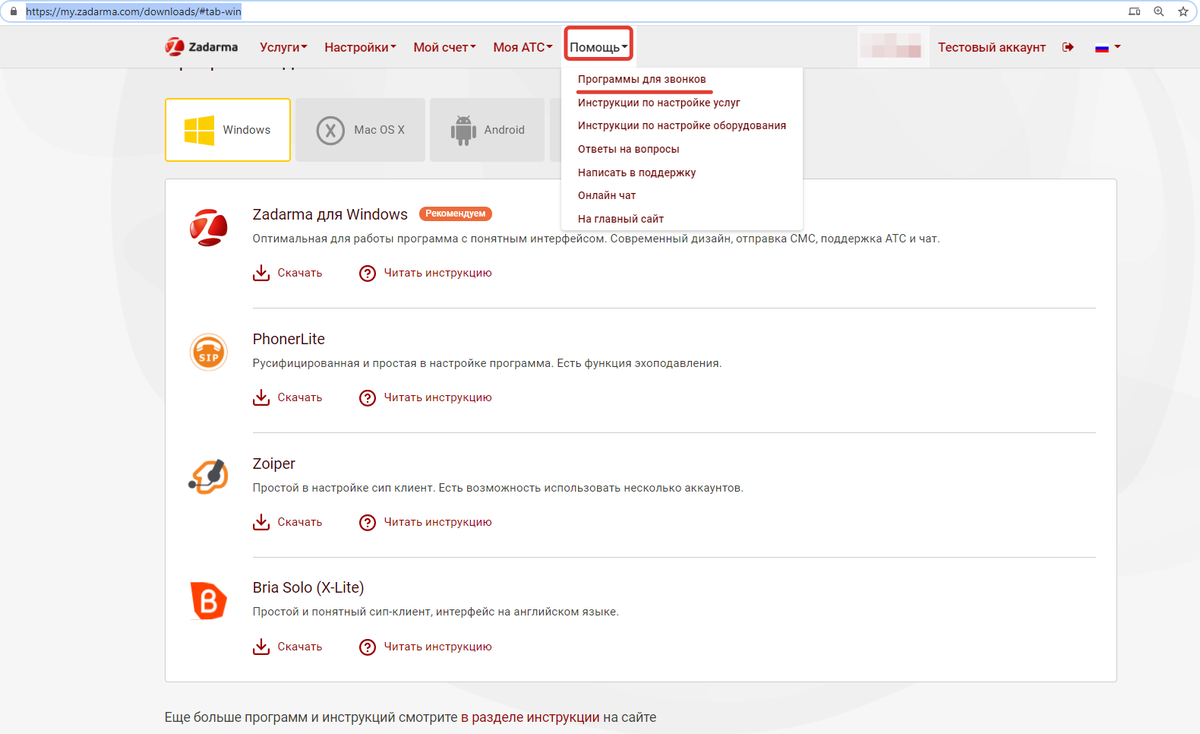1200x734 pixels.
Task: Click the question icon for Zoiper instructions
Action: (x=367, y=522)
